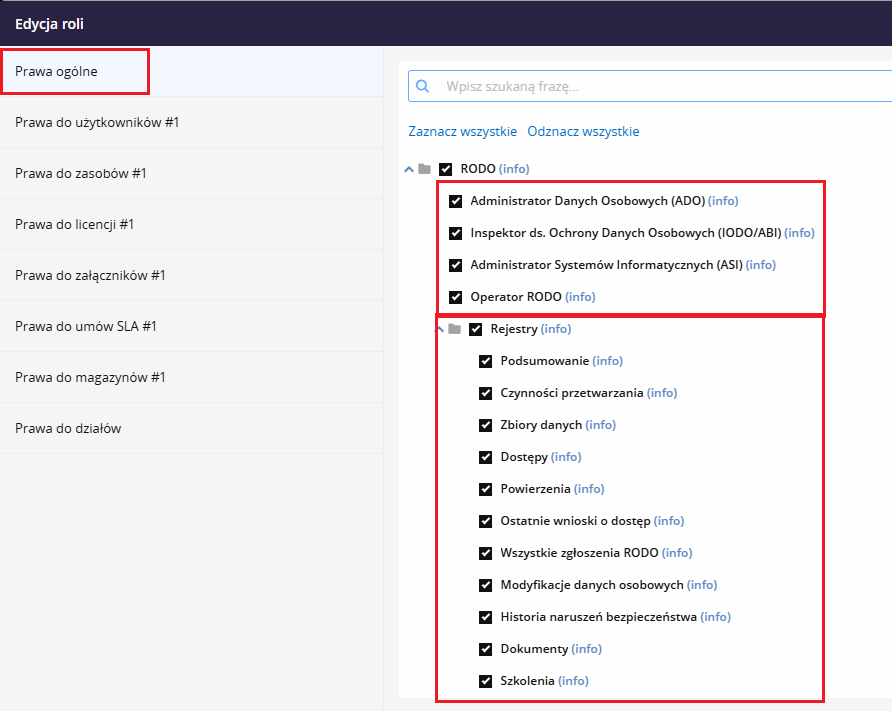Click Zaznacz wszystkie link
The width and height of the screenshot is (892, 711).
pyautogui.click(x=462, y=131)
